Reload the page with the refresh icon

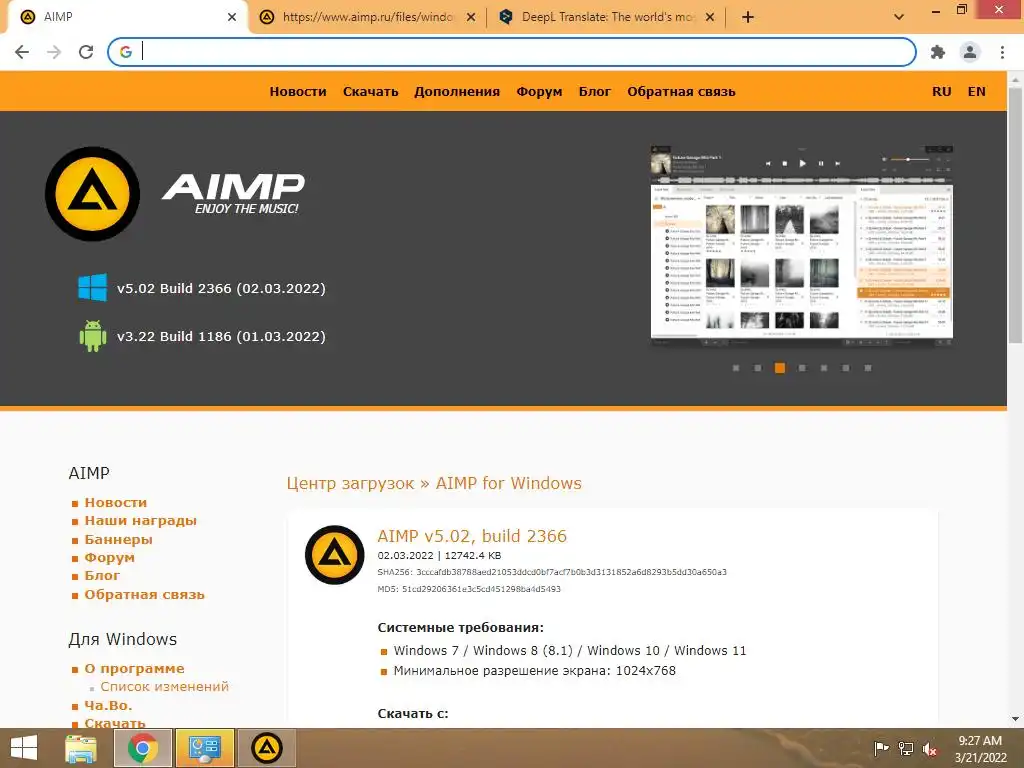click(86, 52)
